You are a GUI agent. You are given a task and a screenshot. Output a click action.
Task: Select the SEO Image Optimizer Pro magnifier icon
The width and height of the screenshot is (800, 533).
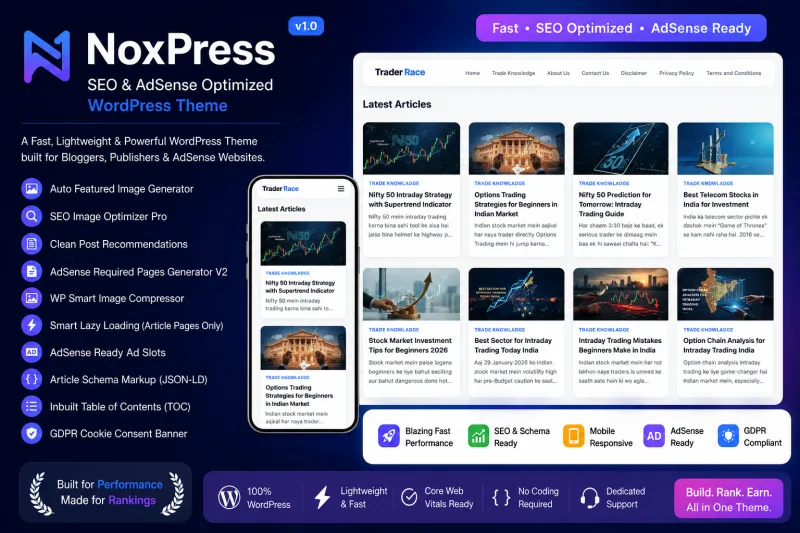coord(32,216)
